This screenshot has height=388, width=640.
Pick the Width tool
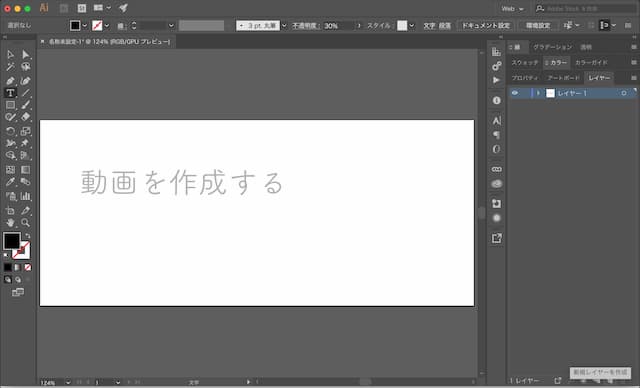10,143
